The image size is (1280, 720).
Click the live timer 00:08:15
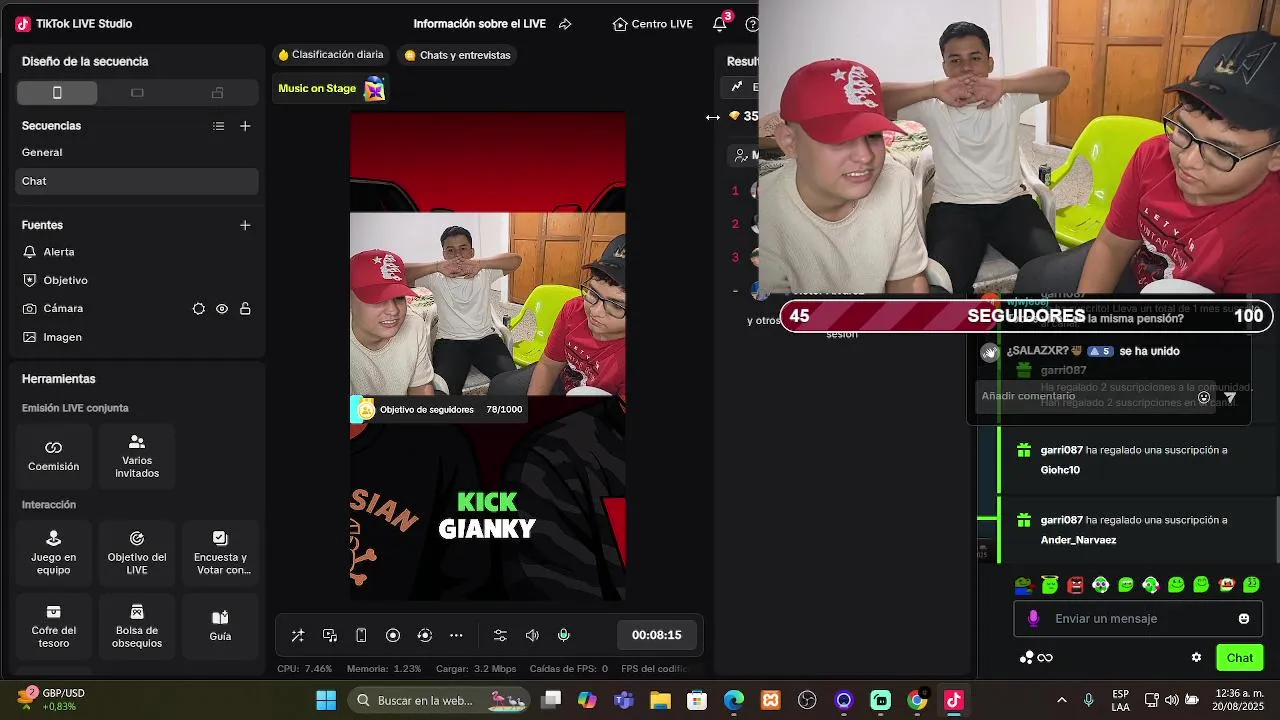tap(656, 635)
